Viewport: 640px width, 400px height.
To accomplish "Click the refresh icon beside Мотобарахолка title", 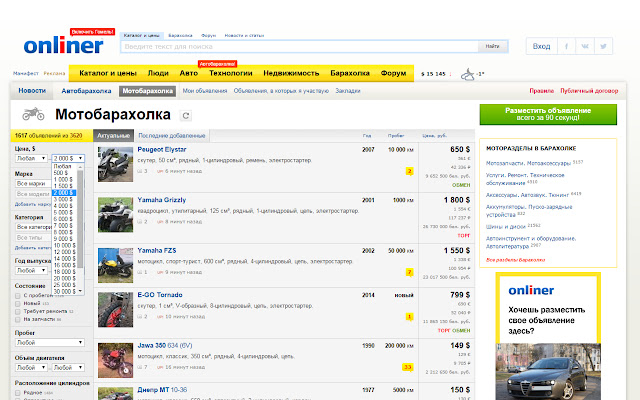I will tap(186, 116).
